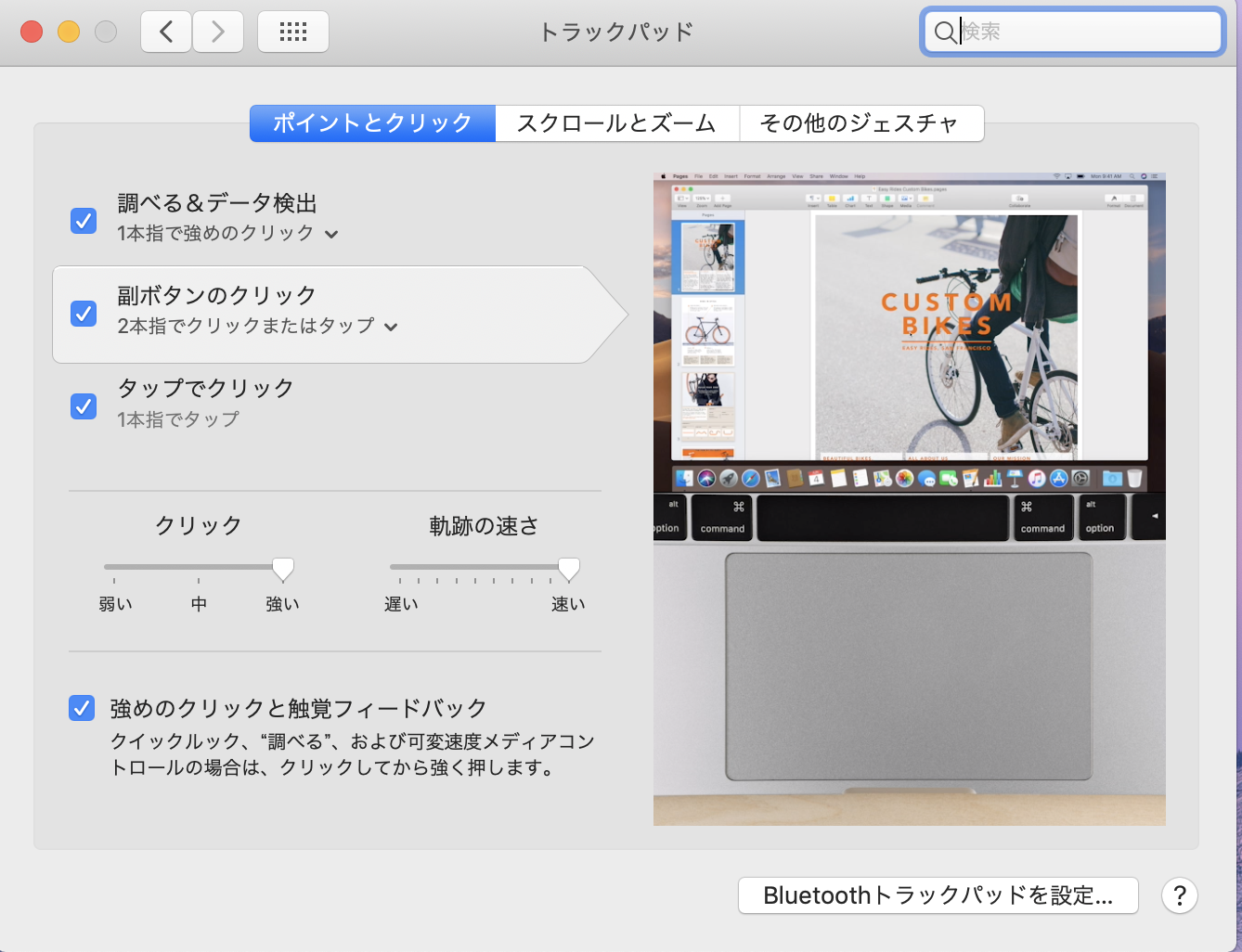Click the Trash icon in the preview Dock
Screen dimensions: 1242x952
pos(1132,479)
